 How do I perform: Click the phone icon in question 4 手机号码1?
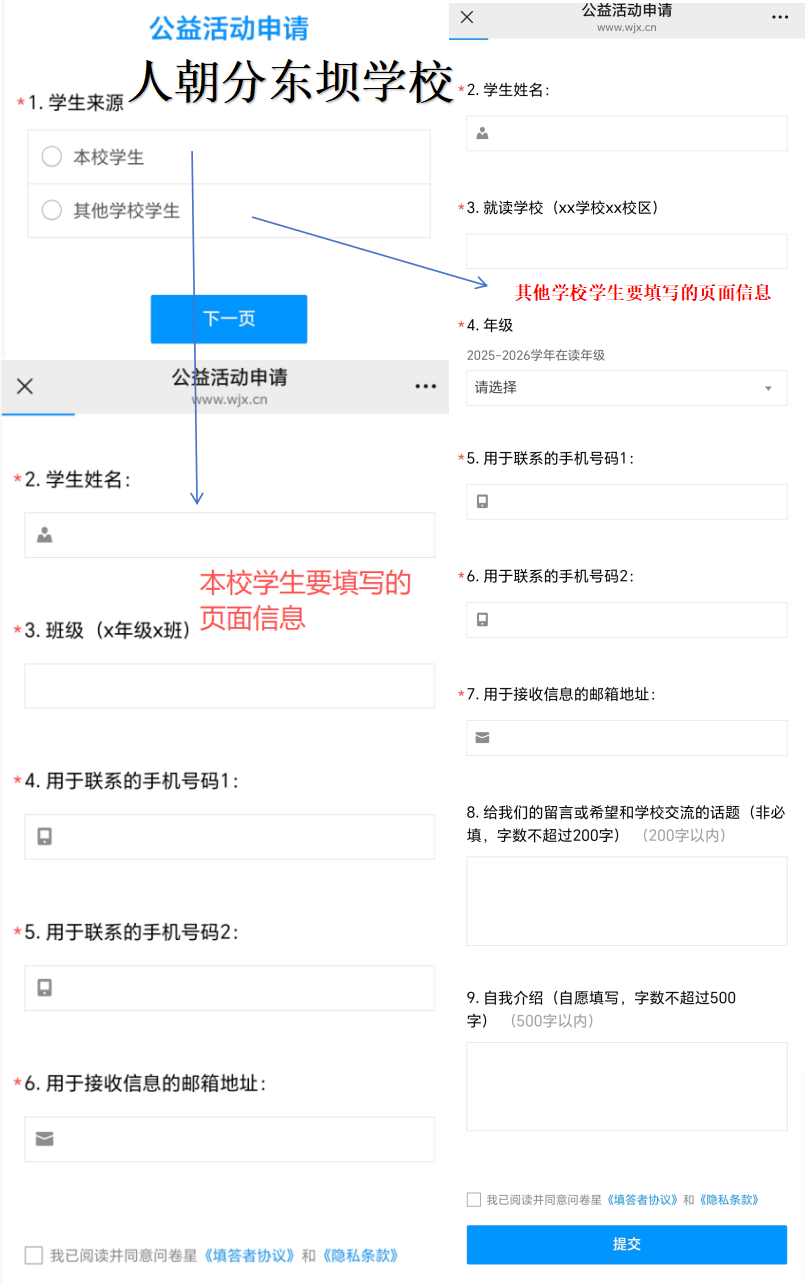click(44, 836)
